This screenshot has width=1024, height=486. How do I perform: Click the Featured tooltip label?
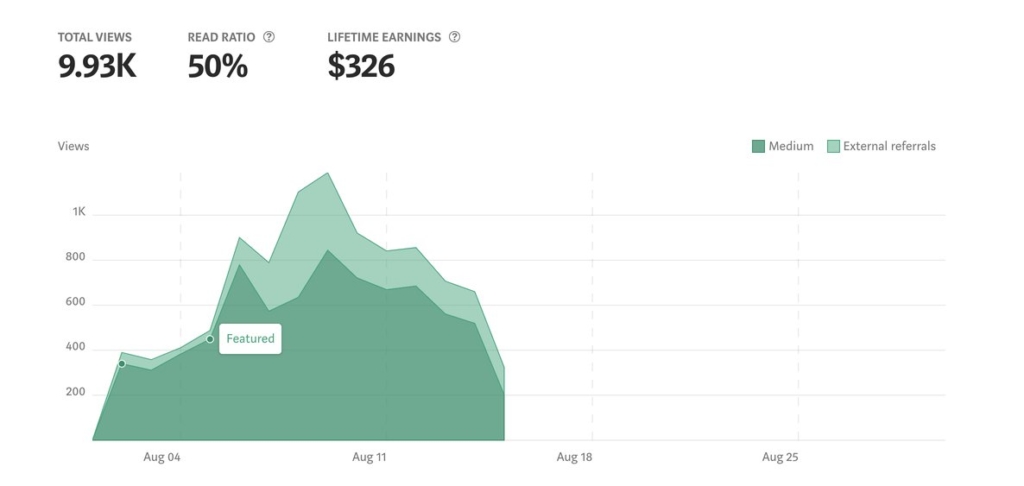(x=250, y=339)
